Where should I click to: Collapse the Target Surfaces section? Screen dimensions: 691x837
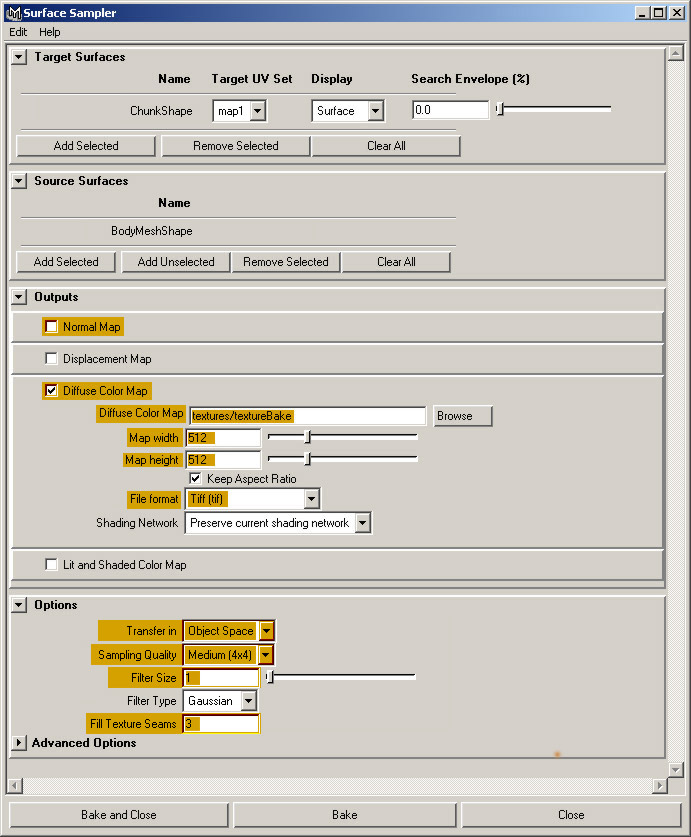[19, 57]
